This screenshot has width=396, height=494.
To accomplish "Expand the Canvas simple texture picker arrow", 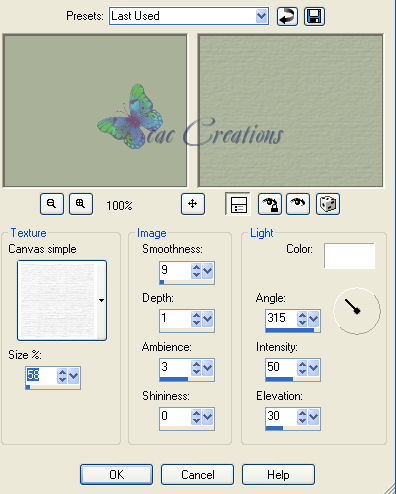I will tap(101, 300).
